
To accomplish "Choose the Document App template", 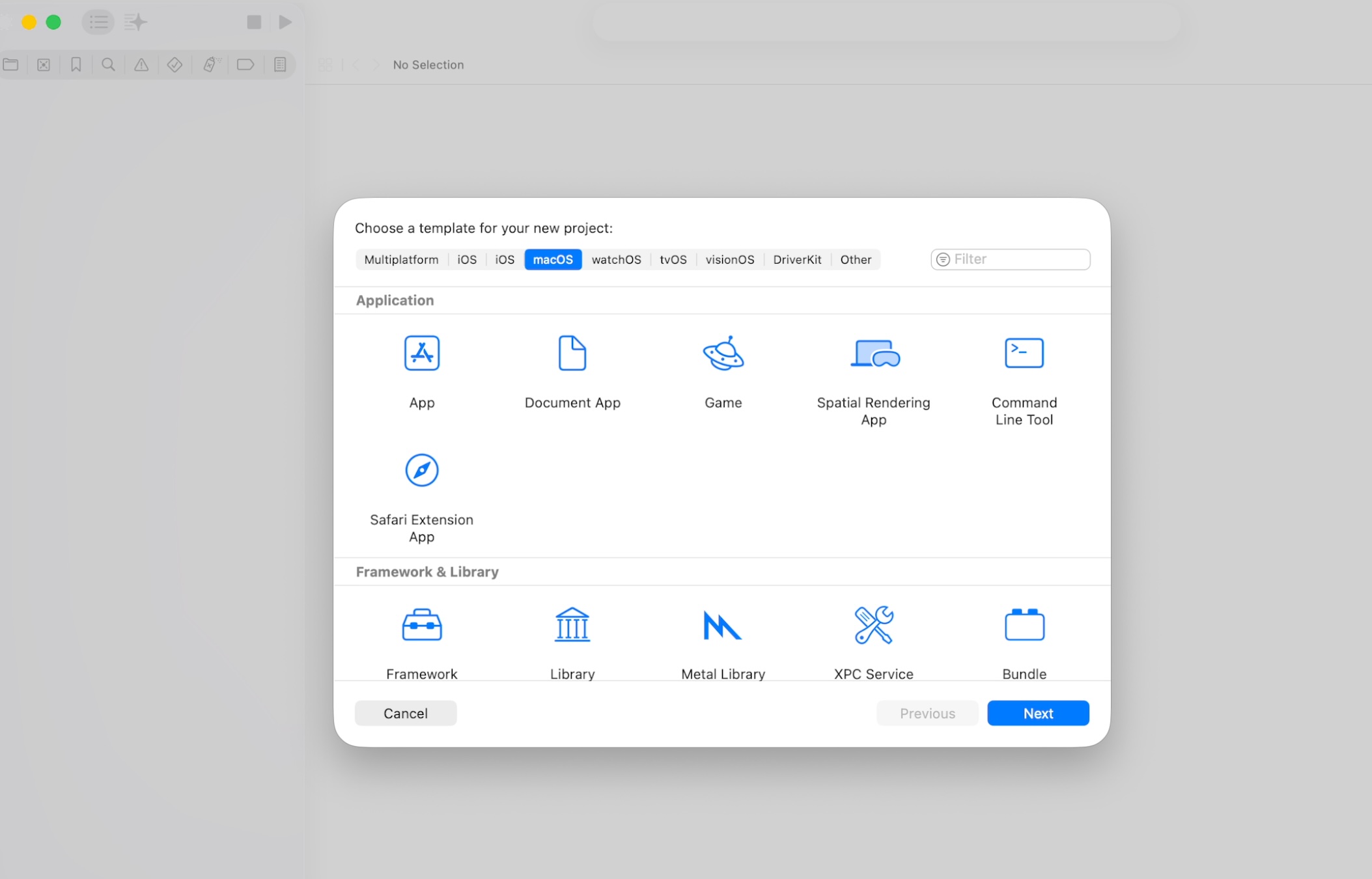I will 572,354.
